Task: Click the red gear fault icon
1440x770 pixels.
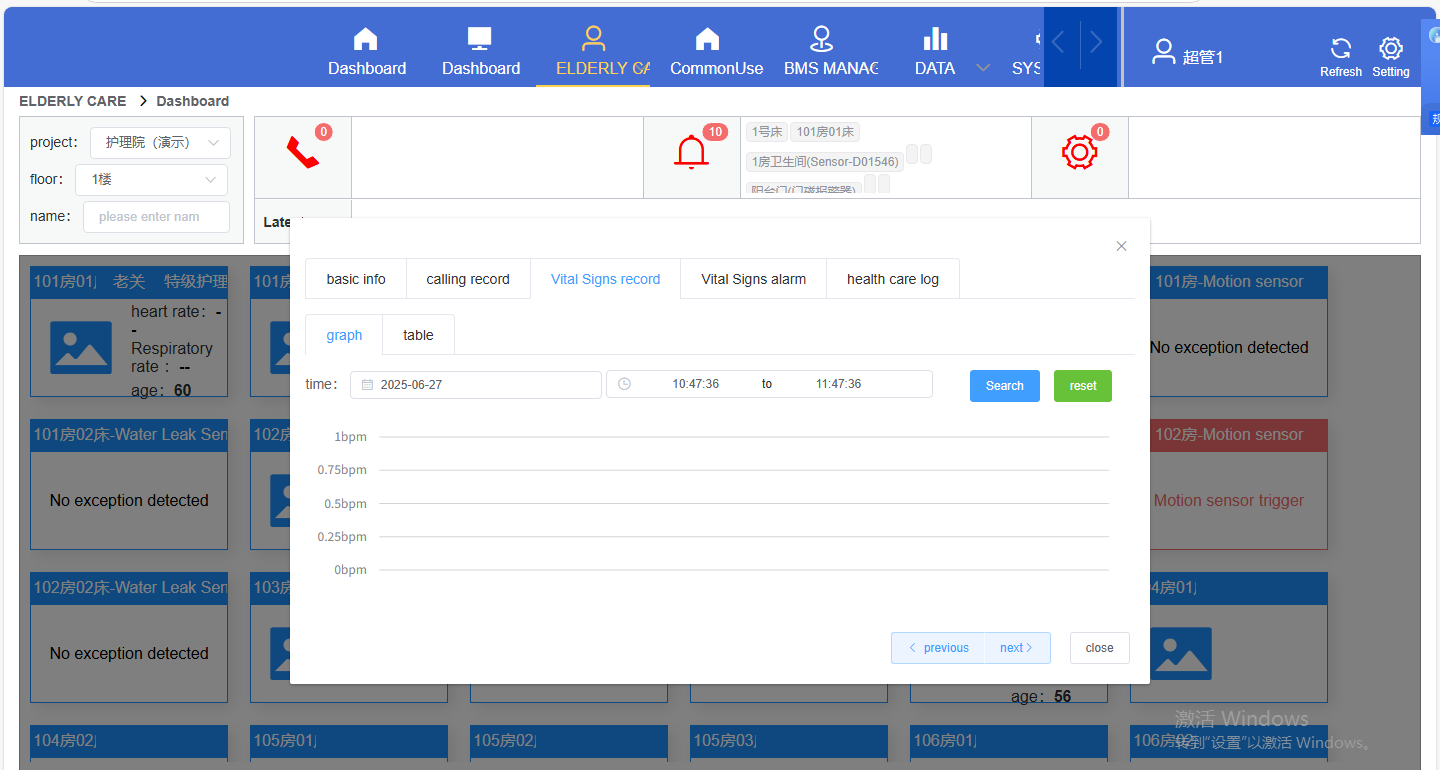Action: pyautogui.click(x=1080, y=152)
